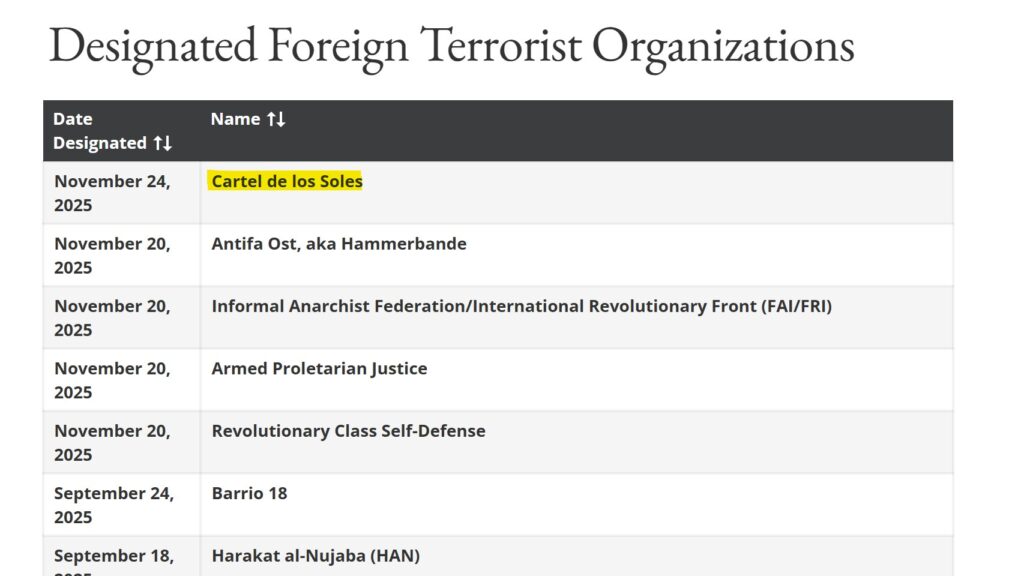The width and height of the screenshot is (1024, 576).
Task: Click the sort arrows beside Date Designated
Action: pos(163,143)
